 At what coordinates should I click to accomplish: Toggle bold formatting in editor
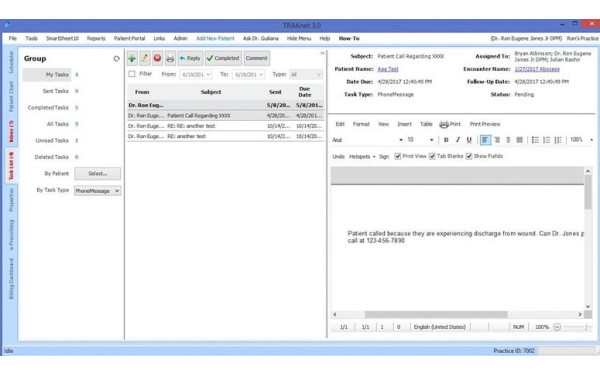pyautogui.click(x=446, y=140)
